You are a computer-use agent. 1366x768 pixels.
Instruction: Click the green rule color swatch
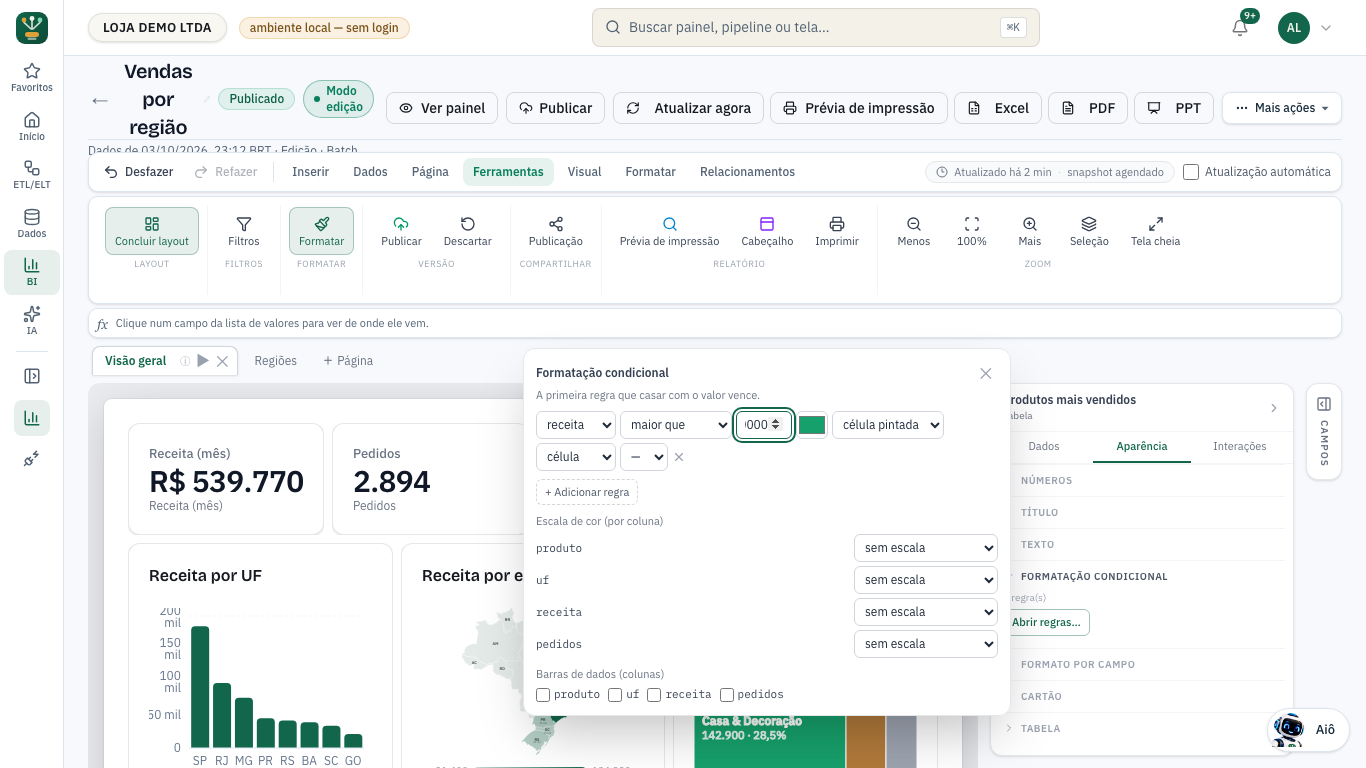click(812, 425)
